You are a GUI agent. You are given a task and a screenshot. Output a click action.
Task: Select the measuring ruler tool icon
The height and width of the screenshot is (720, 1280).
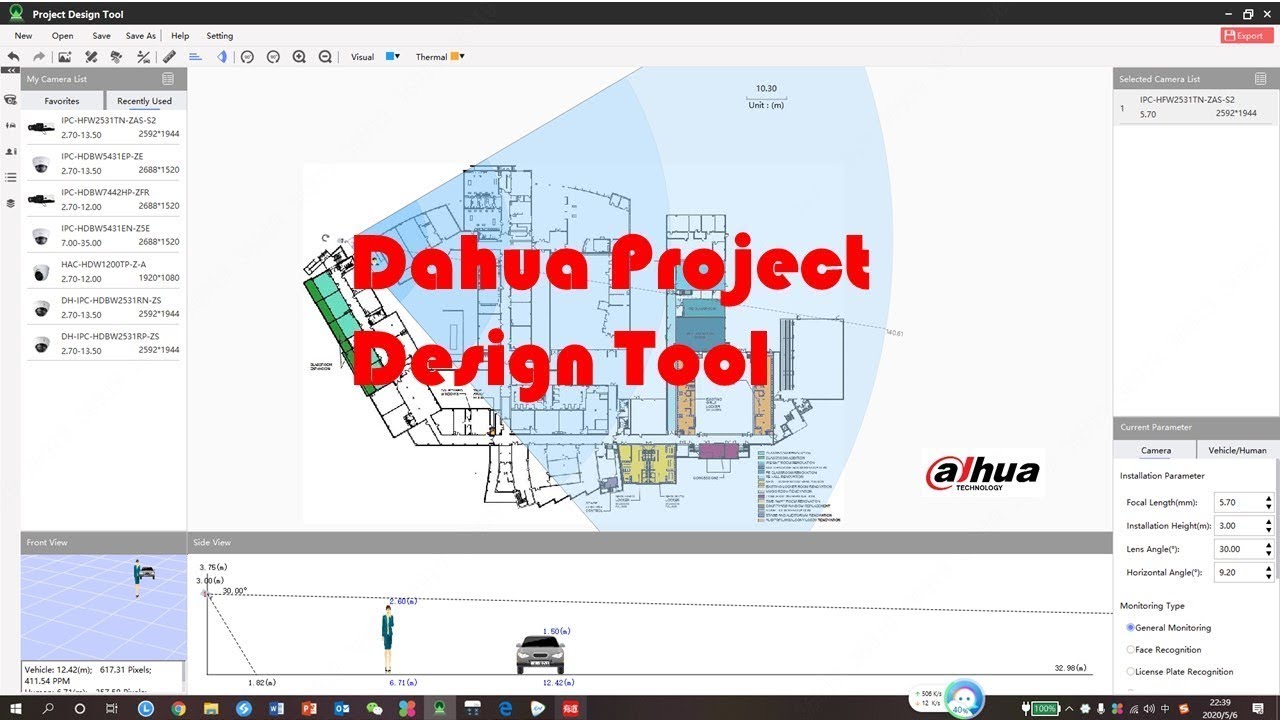tap(169, 57)
